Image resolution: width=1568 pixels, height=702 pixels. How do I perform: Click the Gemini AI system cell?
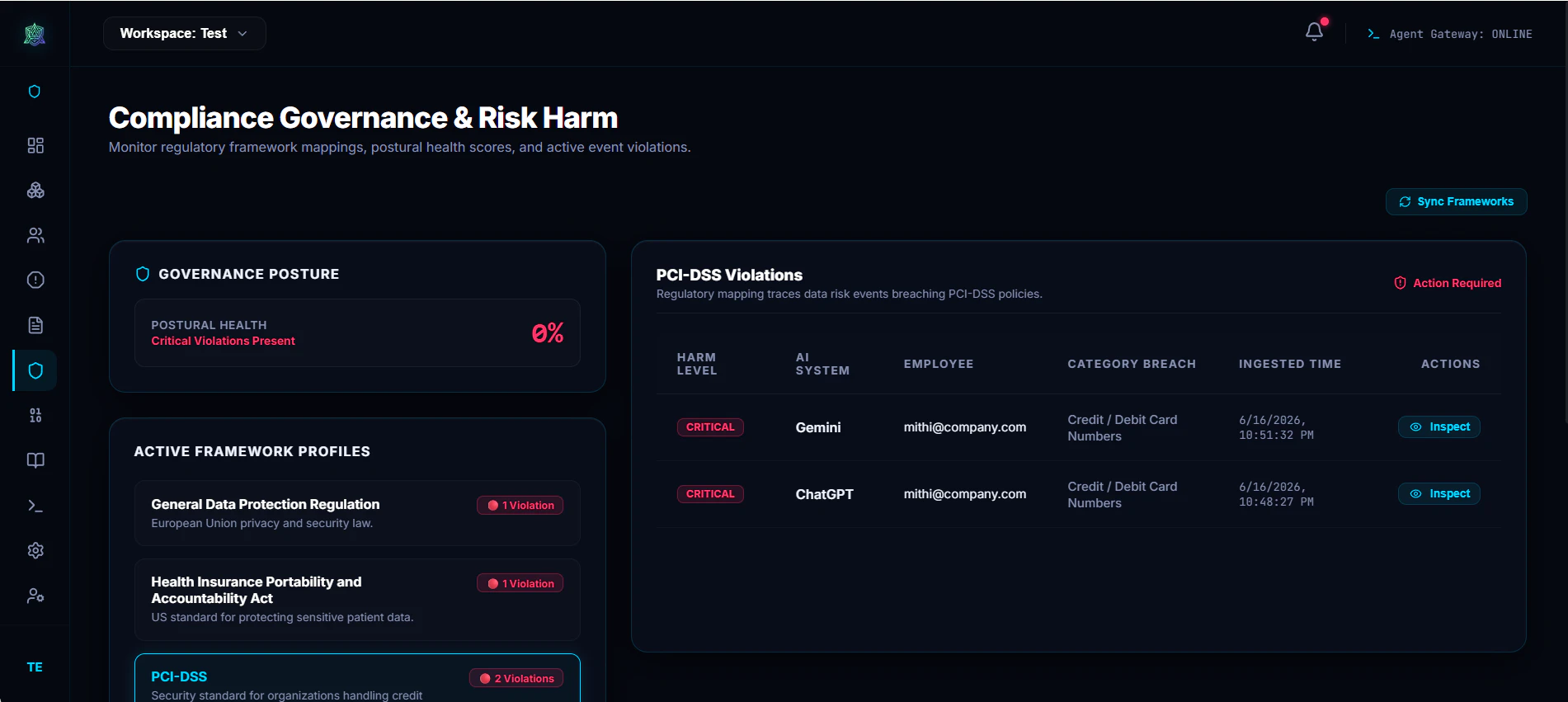point(818,427)
